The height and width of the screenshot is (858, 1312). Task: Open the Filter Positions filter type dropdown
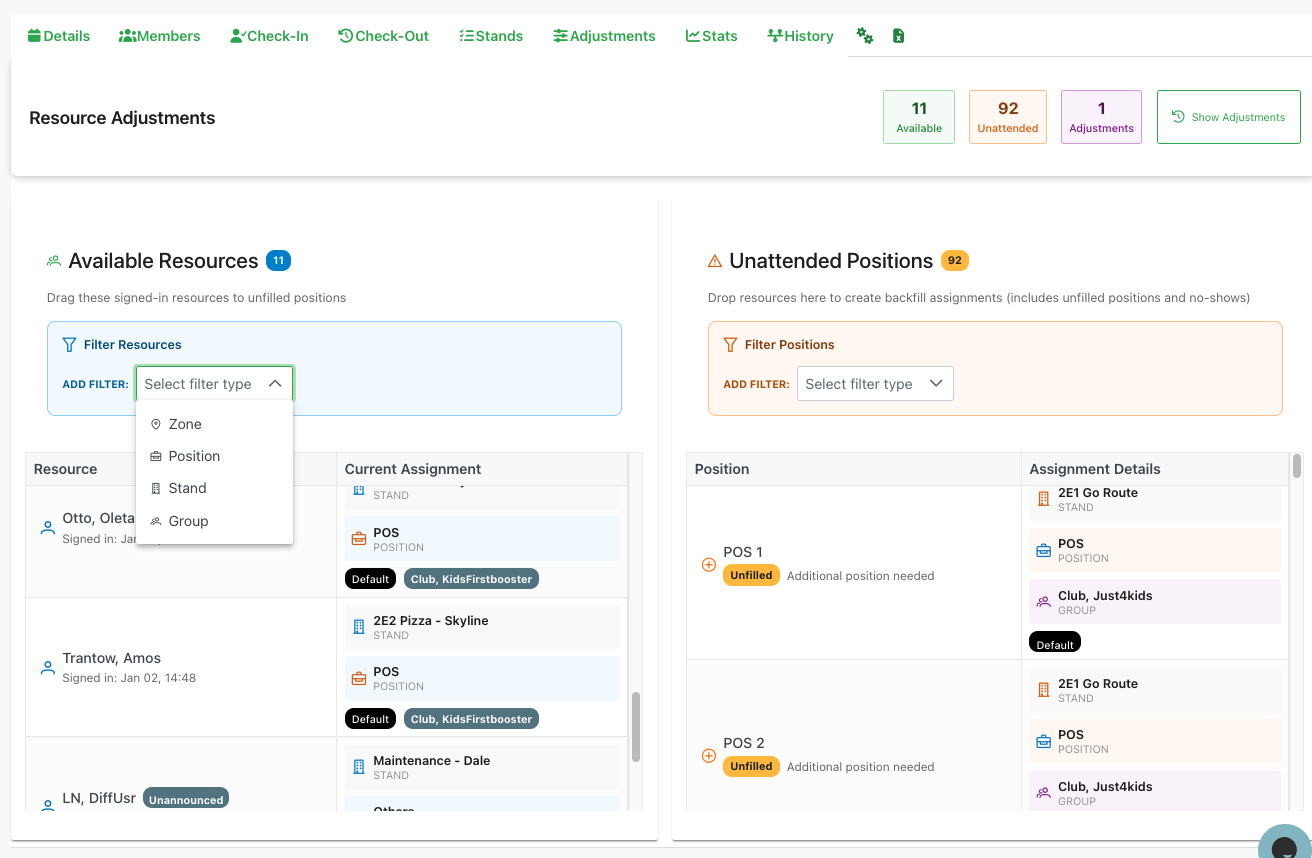[x=874, y=384]
